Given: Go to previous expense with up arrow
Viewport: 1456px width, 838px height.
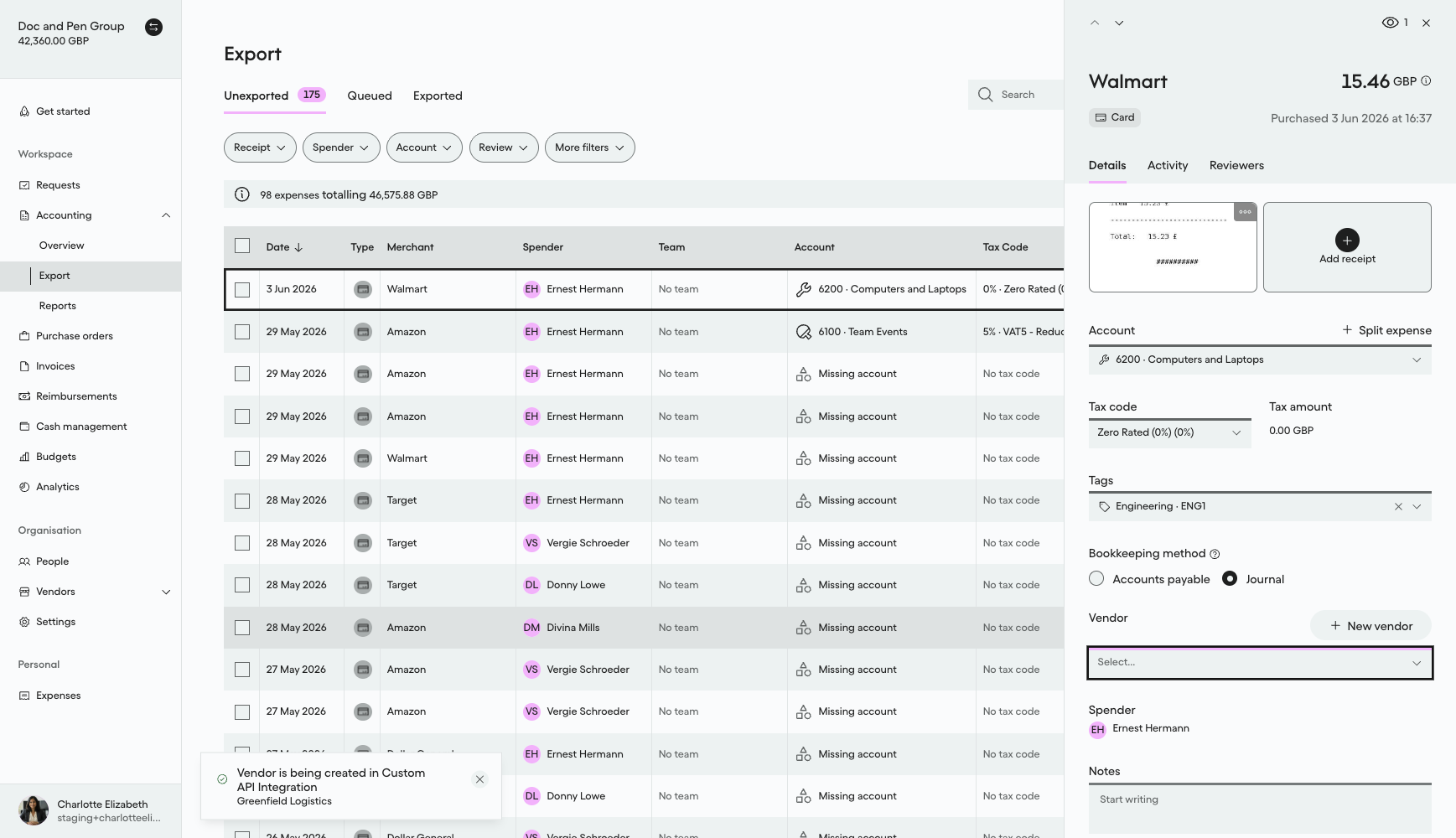Looking at the screenshot, I should point(1095,23).
